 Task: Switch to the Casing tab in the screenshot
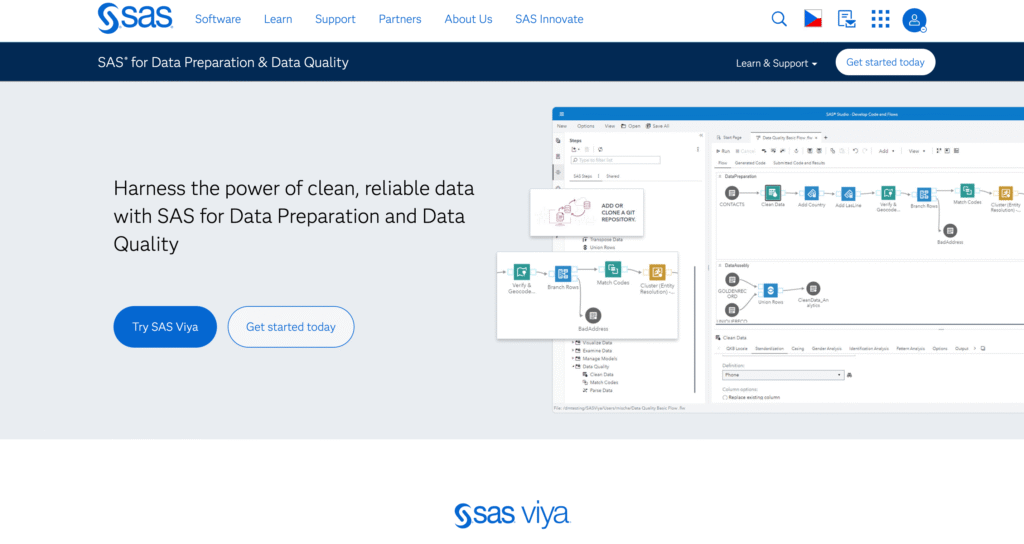[x=797, y=349]
